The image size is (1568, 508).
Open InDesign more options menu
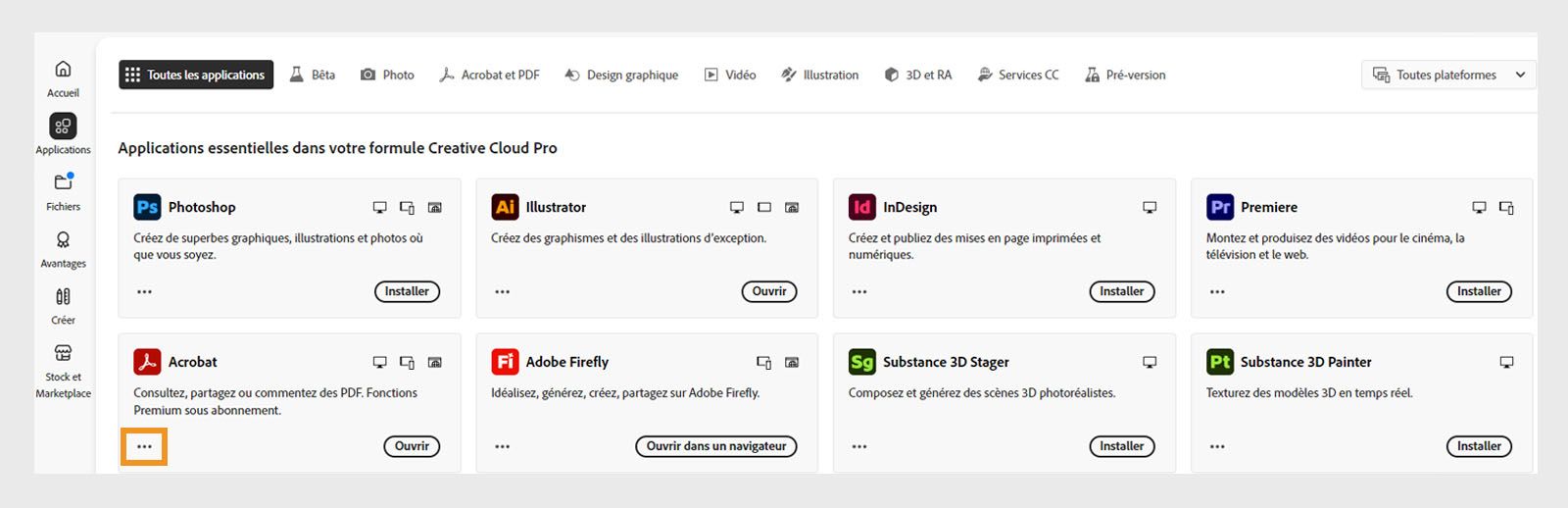point(859,291)
